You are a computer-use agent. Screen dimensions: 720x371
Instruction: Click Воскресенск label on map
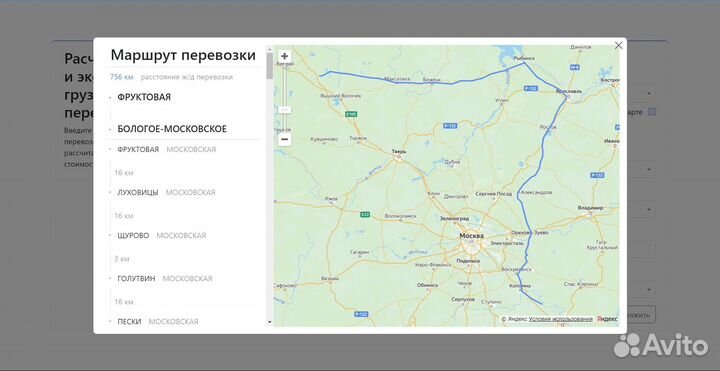517,269
